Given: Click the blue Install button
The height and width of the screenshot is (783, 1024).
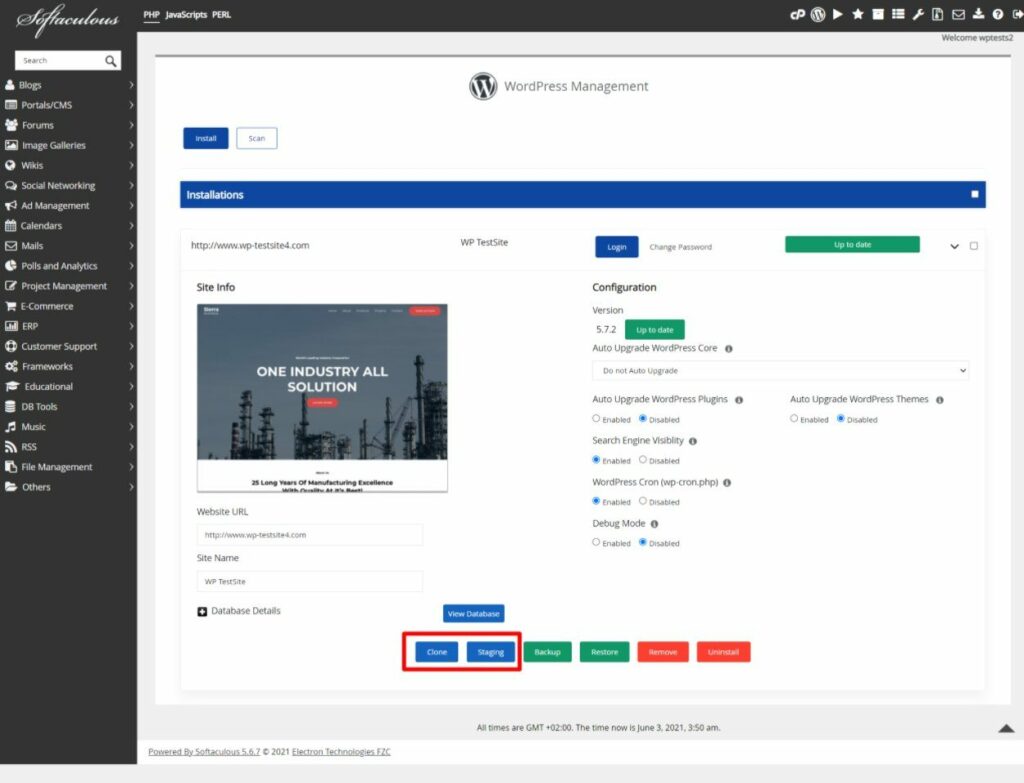Looking at the screenshot, I should click(206, 138).
